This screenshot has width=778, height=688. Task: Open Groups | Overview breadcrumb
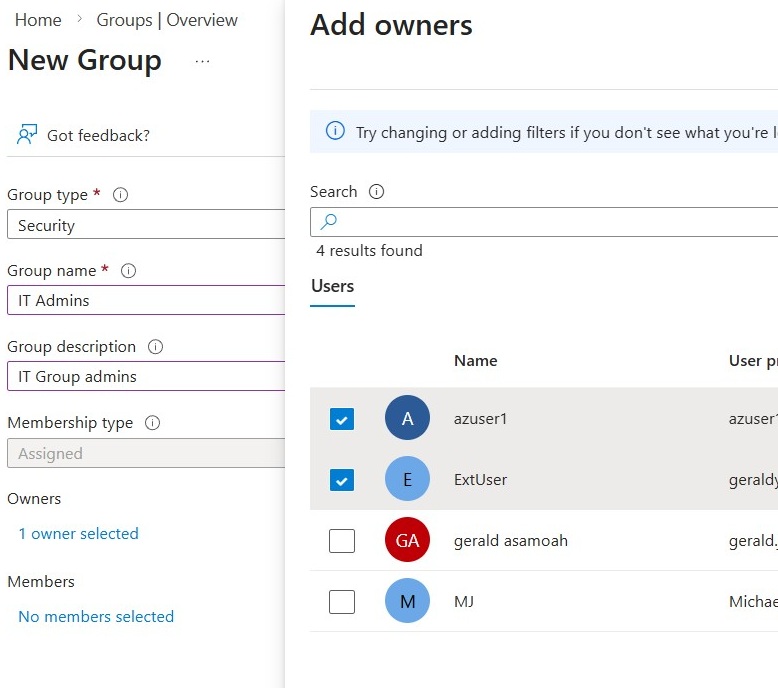[167, 20]
